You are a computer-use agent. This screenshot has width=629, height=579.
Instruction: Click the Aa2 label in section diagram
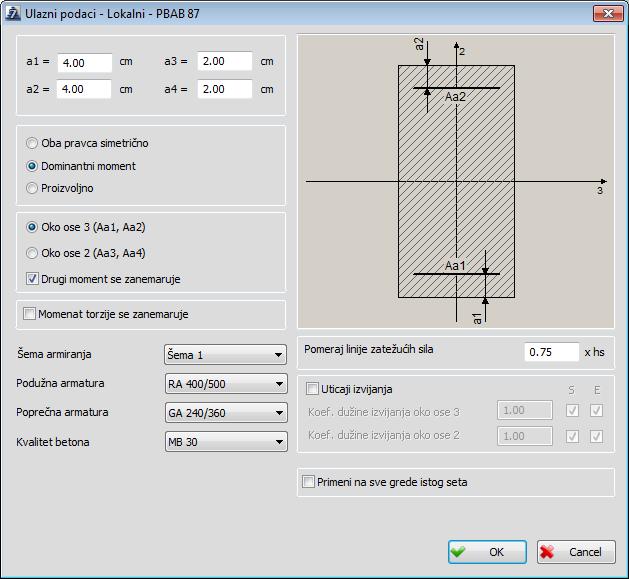point(455,97)
